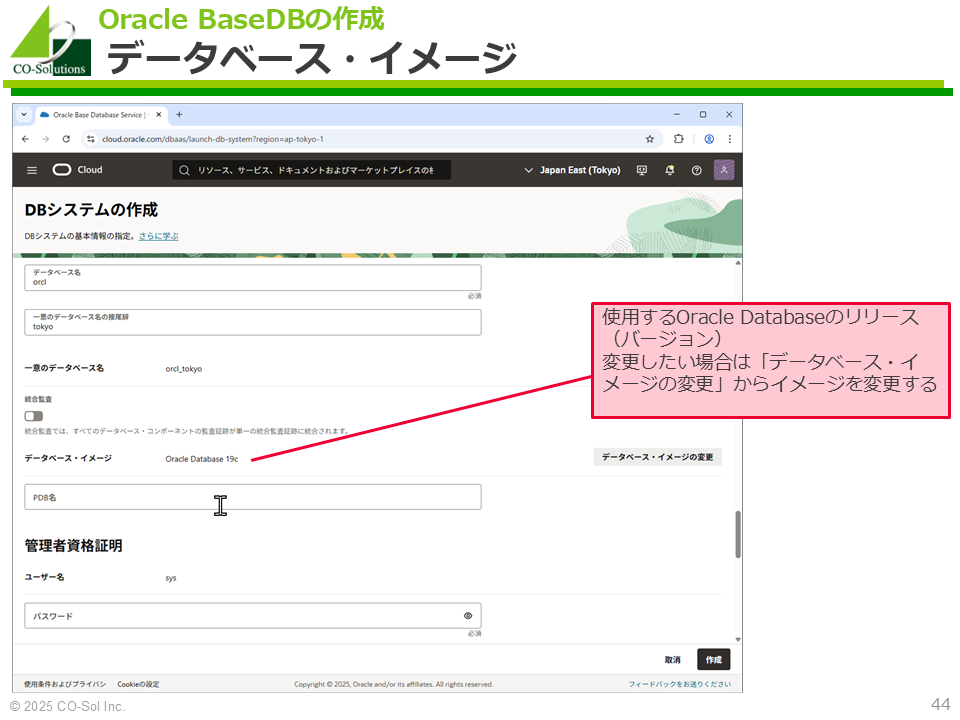The height and width of the screenshot is (720, 960).
Task: Open a new browser tab
Action: tap(179, 114)
